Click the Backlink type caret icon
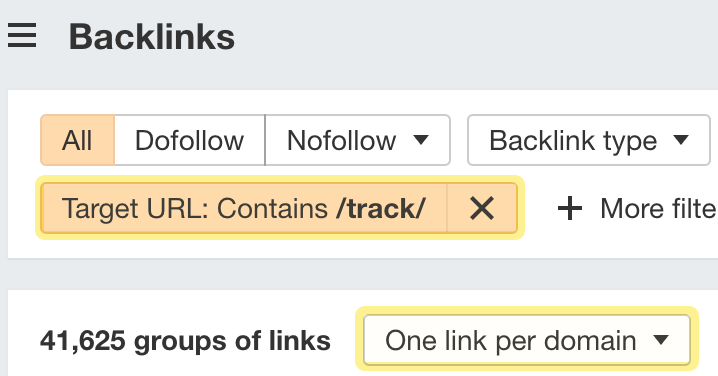Viewport: 718px width, 376px height. pos(681,139)
